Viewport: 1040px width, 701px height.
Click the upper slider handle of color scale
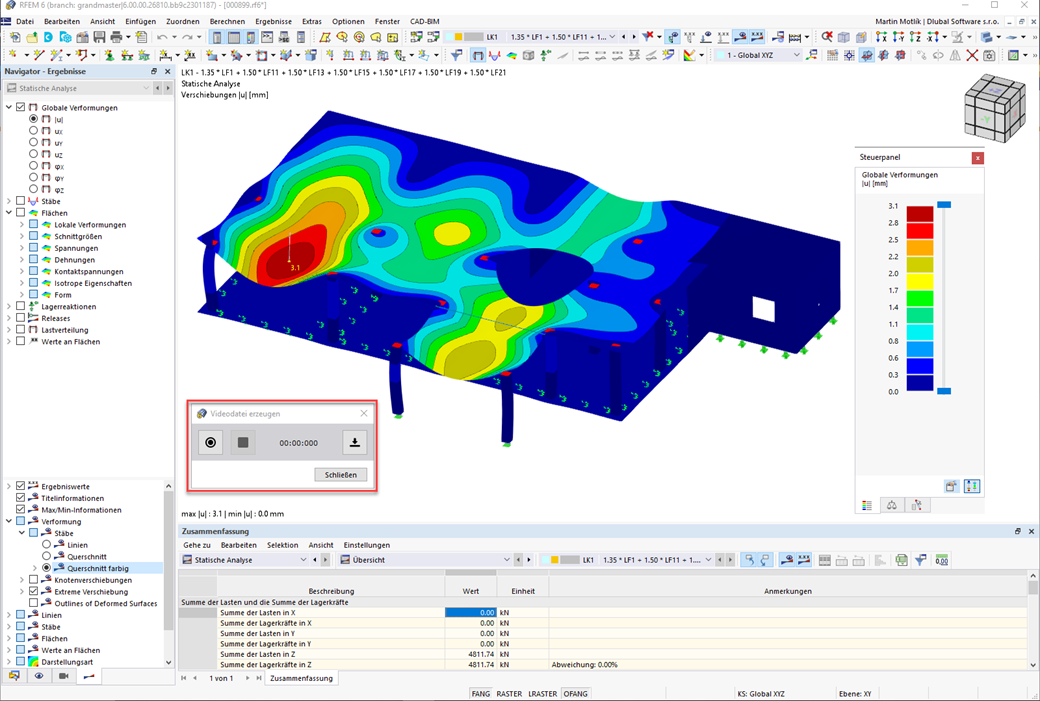[944, 205]
